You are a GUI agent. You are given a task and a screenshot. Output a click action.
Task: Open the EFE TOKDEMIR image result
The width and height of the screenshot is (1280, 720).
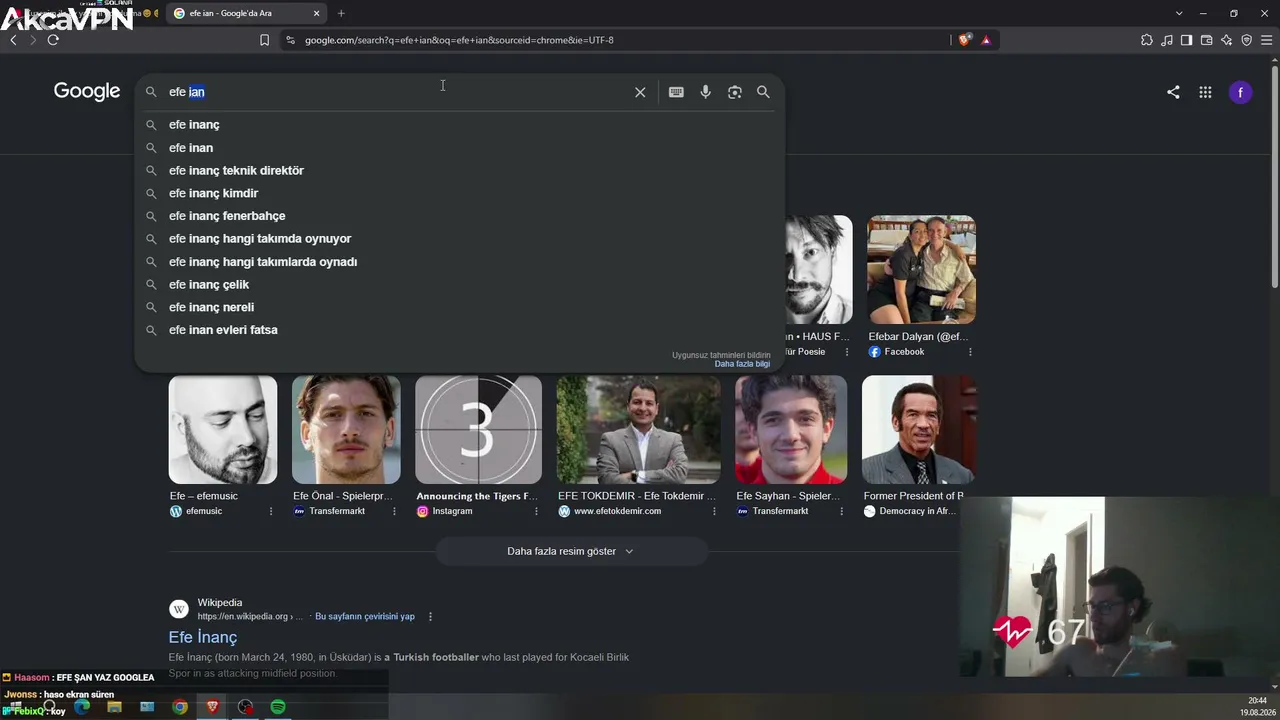(x=639, y=430)
